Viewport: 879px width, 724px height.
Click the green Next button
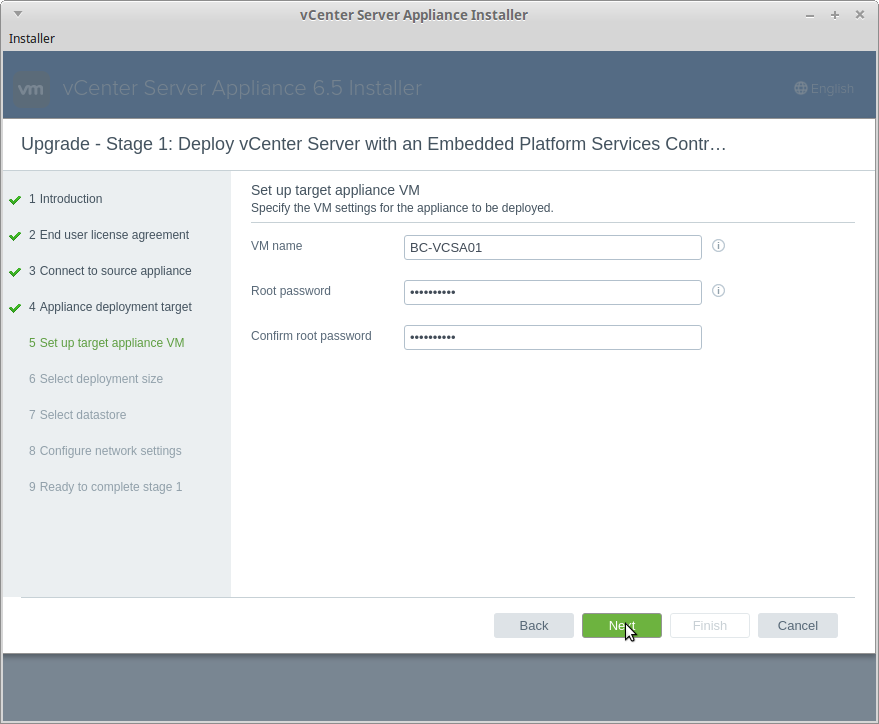[622, 625]
